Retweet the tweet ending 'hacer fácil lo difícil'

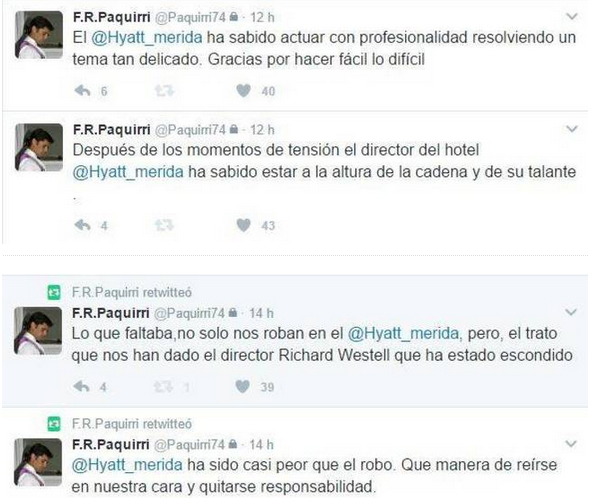coord(164,91)
